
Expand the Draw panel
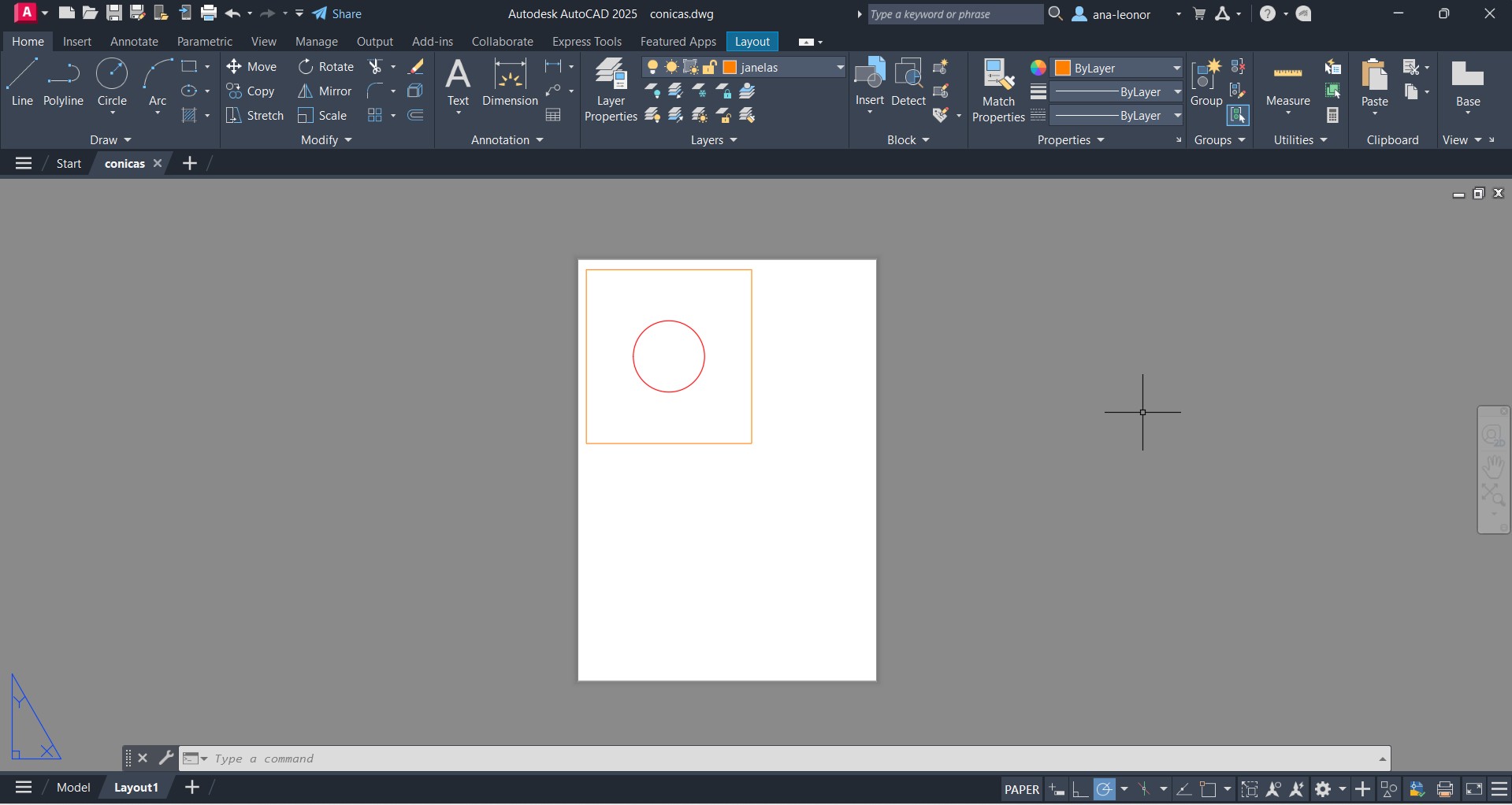[110, 140]
